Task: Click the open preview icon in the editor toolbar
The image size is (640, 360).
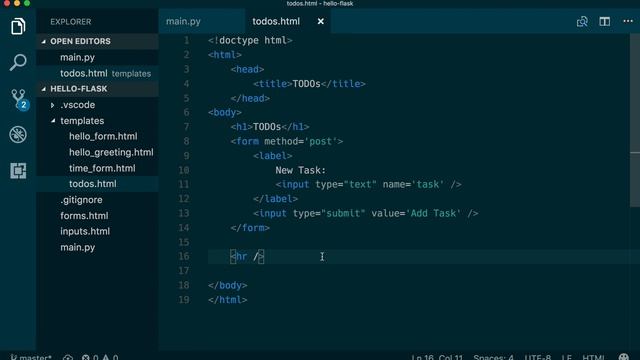Action: coord(582,21)
